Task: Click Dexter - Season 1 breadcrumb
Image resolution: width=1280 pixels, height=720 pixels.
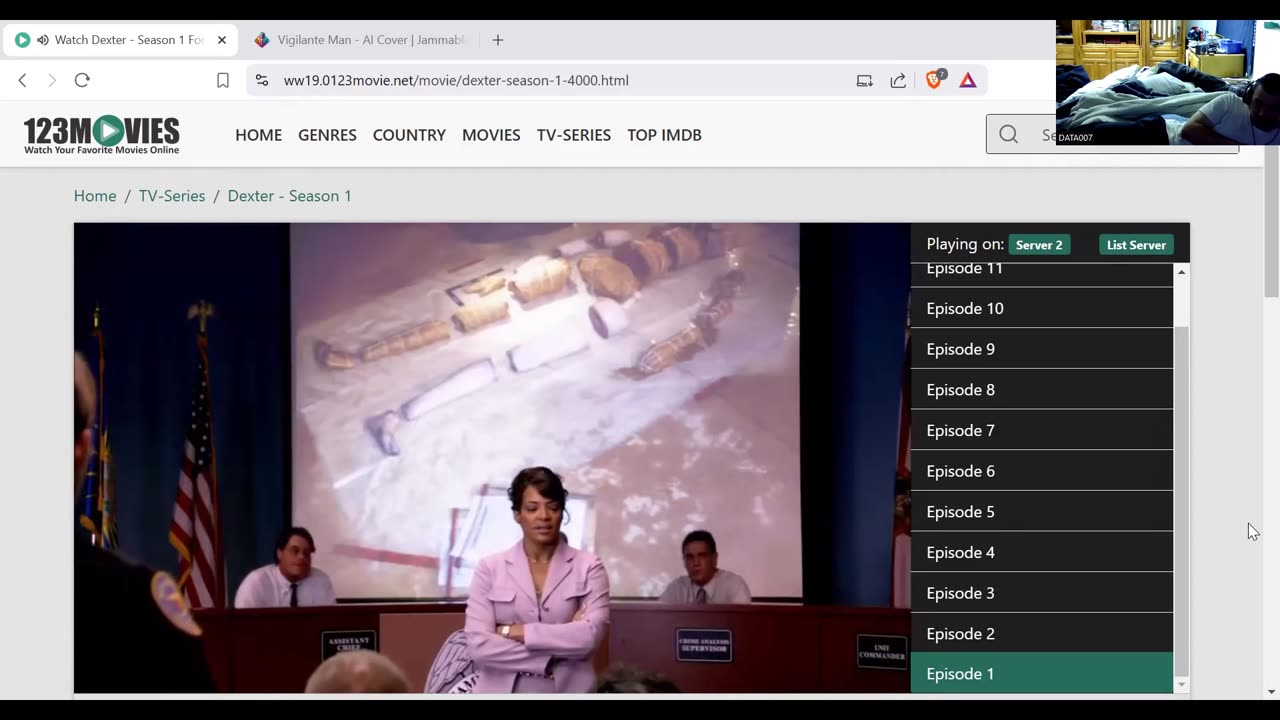Action: coord(289,196)
